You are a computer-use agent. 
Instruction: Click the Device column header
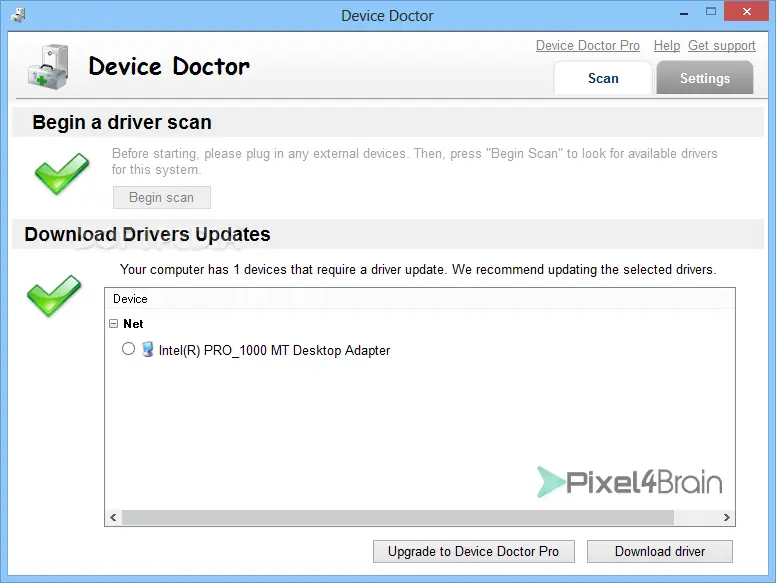pos(420,299)
